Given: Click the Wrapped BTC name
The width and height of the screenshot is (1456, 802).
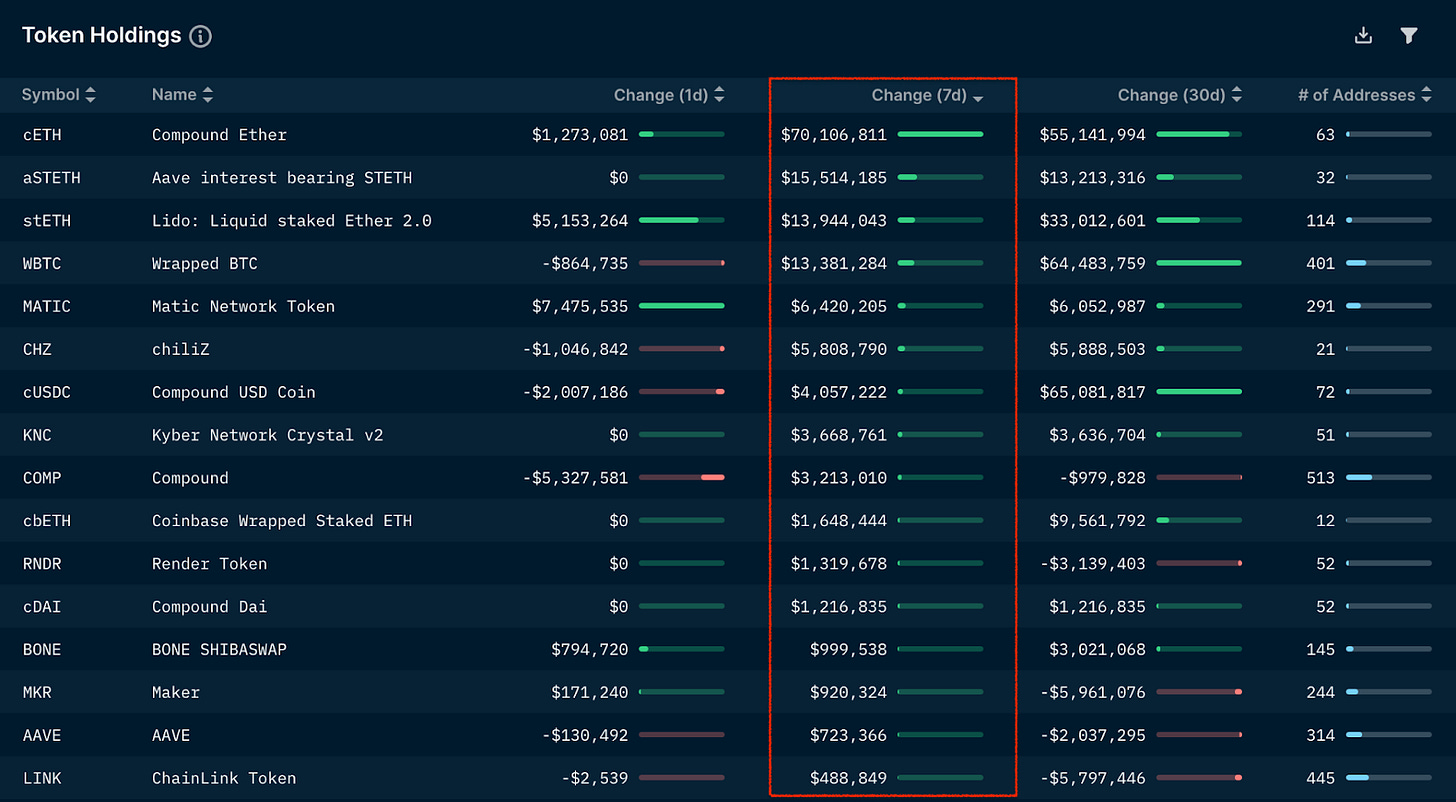Looking at the screenshot, I should tap(205, 264).
